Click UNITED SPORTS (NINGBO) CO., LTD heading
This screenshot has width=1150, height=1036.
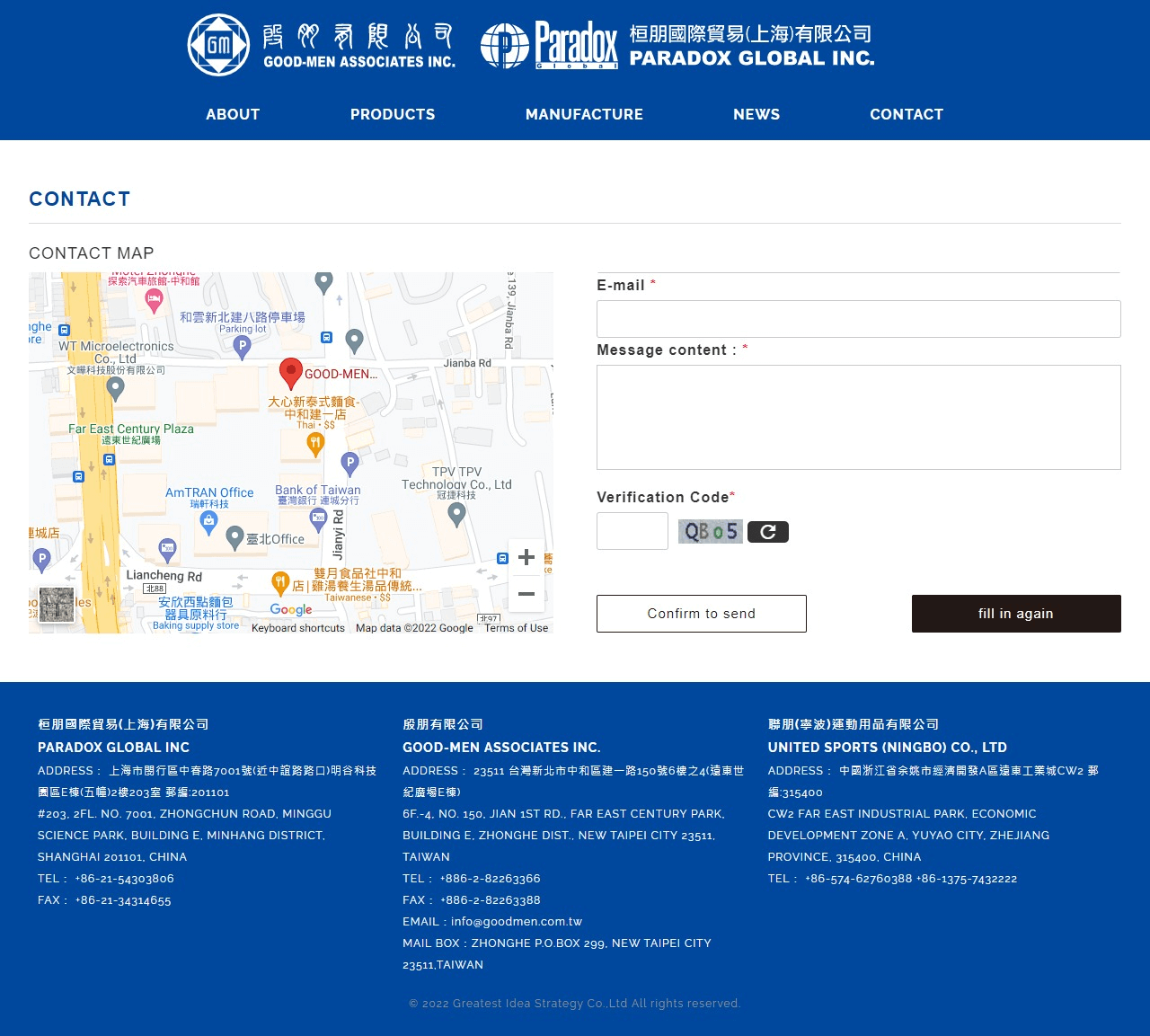(888, 748)
